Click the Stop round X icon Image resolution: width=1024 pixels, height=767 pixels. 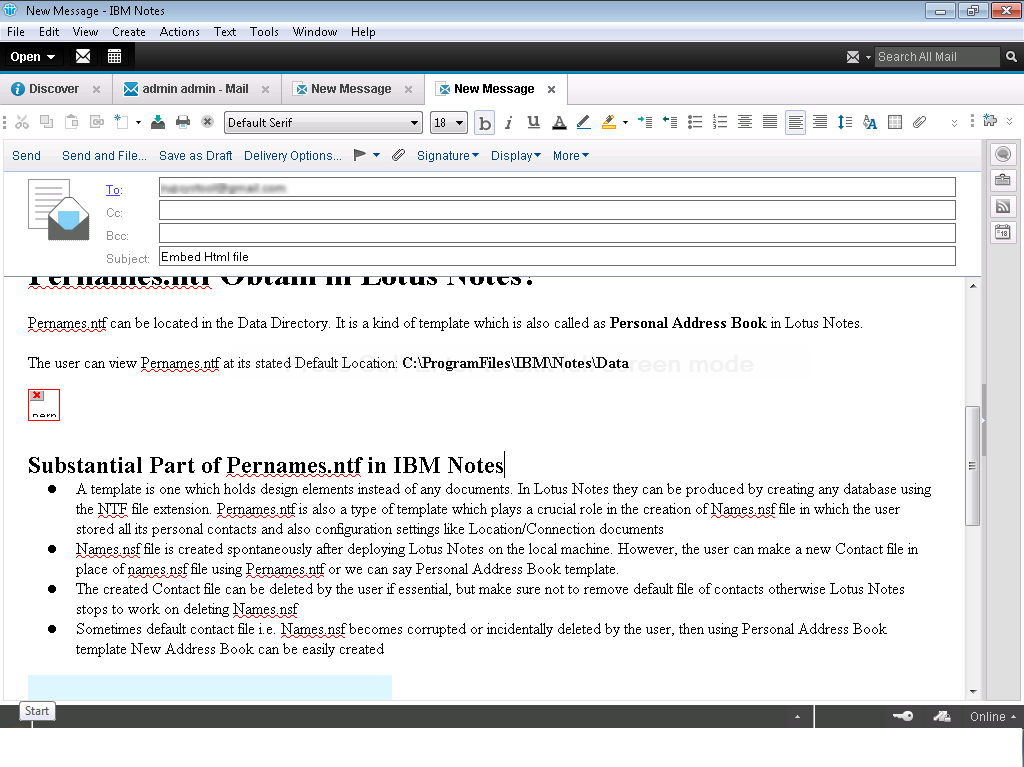(x=208, y=122)
